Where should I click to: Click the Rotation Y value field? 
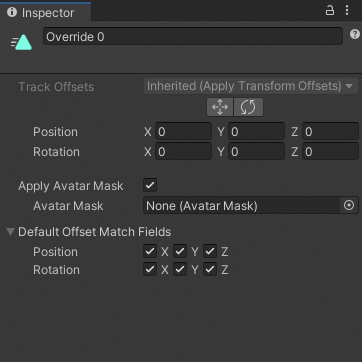[256, 152]
